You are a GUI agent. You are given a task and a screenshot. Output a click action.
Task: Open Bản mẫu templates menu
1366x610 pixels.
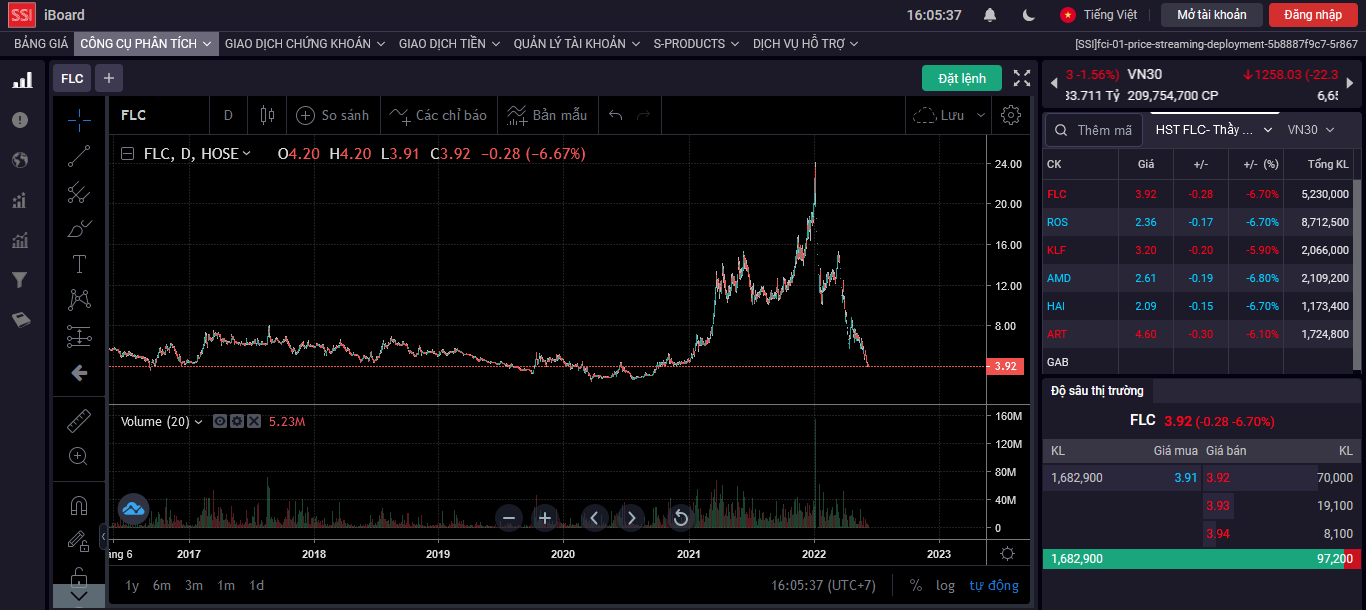[x=547, y=115]
